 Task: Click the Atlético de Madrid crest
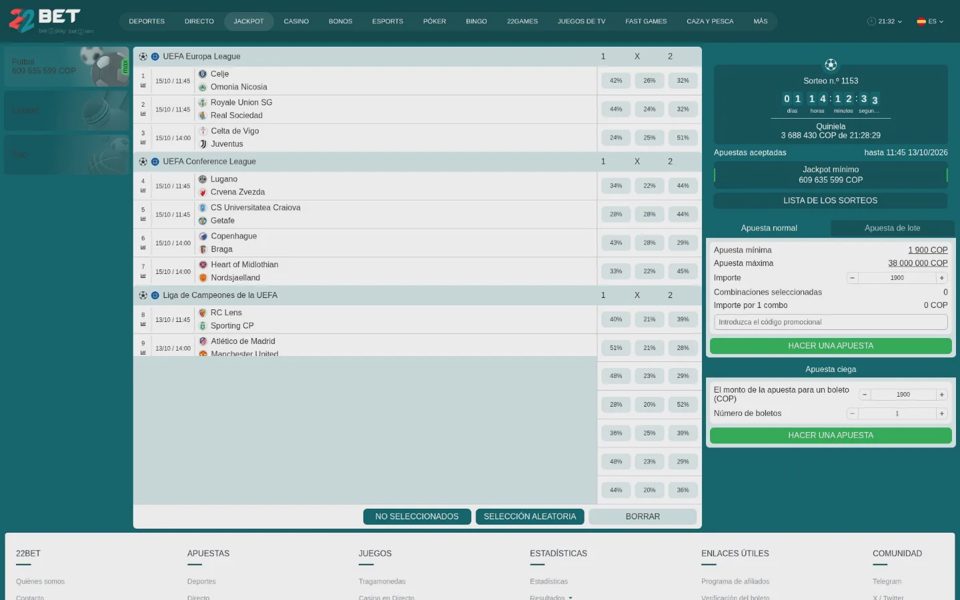pos(203,341)
